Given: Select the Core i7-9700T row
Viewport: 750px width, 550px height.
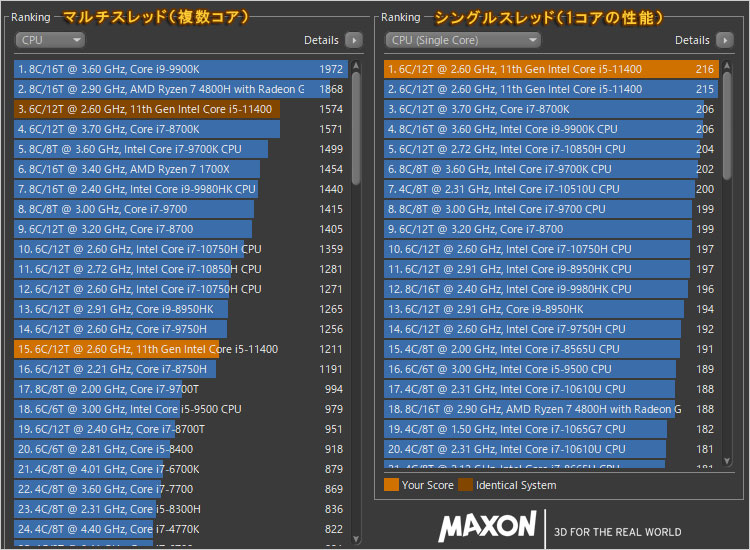Looking at the screenshot, I should click(x=181, y=389).
